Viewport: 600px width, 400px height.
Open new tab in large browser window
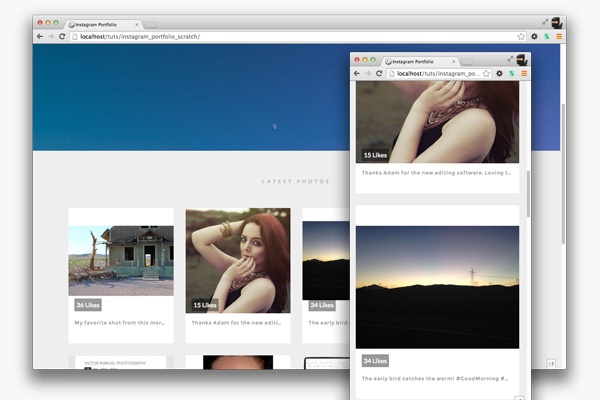(150, 25)
